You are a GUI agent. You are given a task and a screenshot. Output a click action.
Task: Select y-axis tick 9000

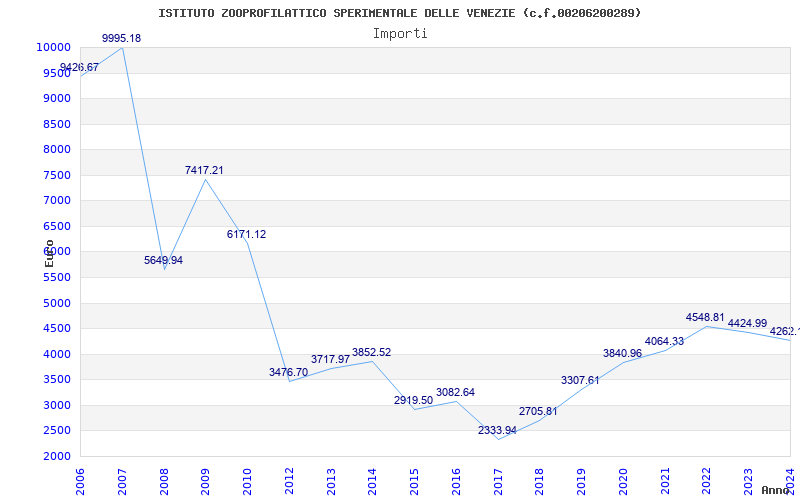[56, 98]
